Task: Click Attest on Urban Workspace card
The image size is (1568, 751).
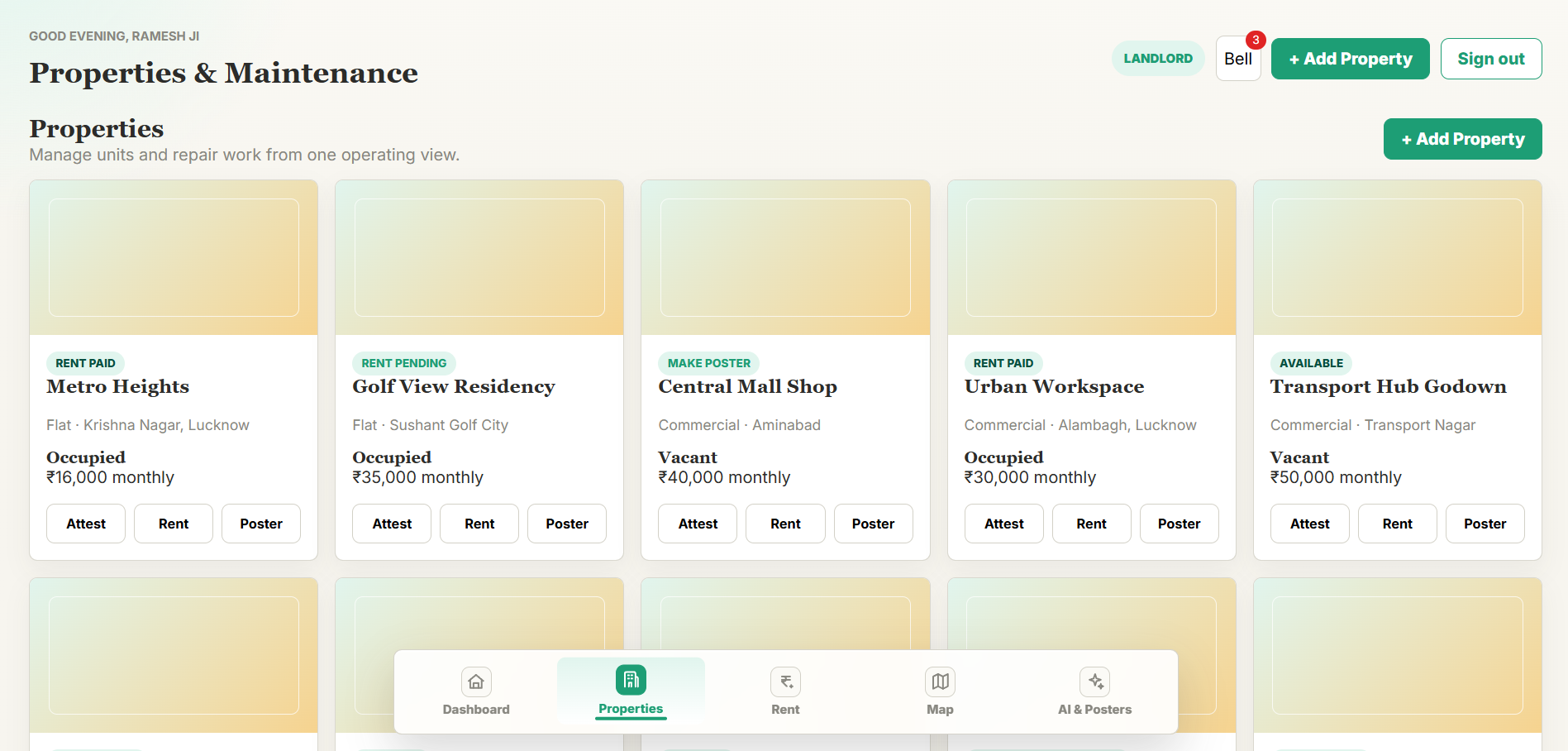Action: pyautogui.click(x=1004, y=524)
